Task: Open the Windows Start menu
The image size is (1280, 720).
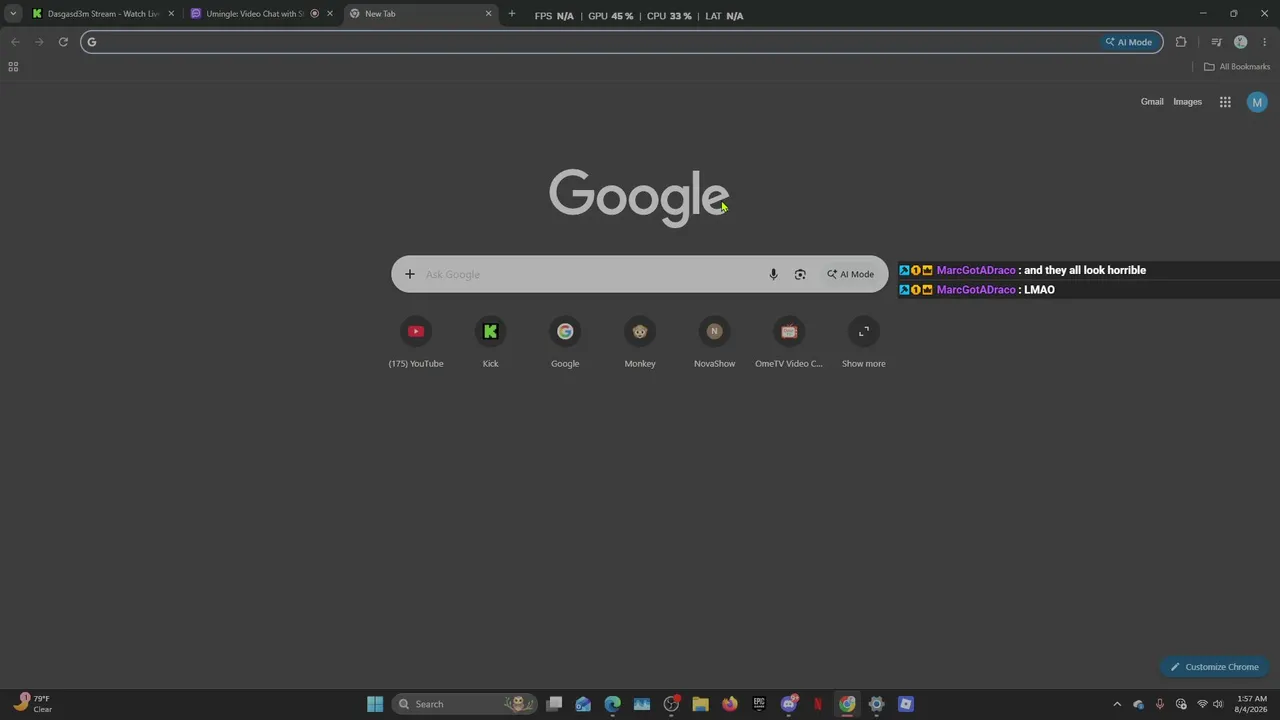Action: pyautogui.click(x=375, y=704)
